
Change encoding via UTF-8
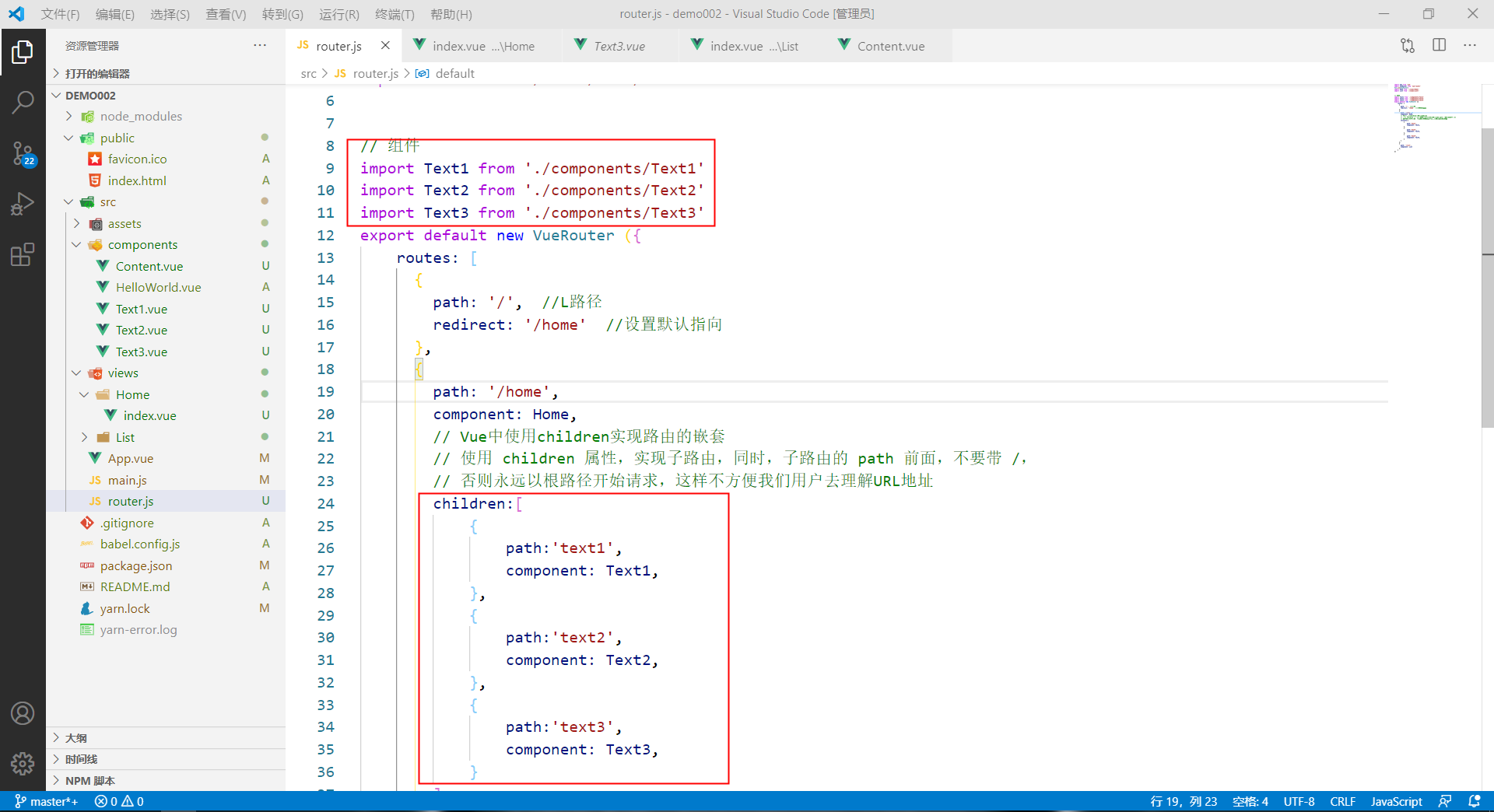pos(1299,801)
